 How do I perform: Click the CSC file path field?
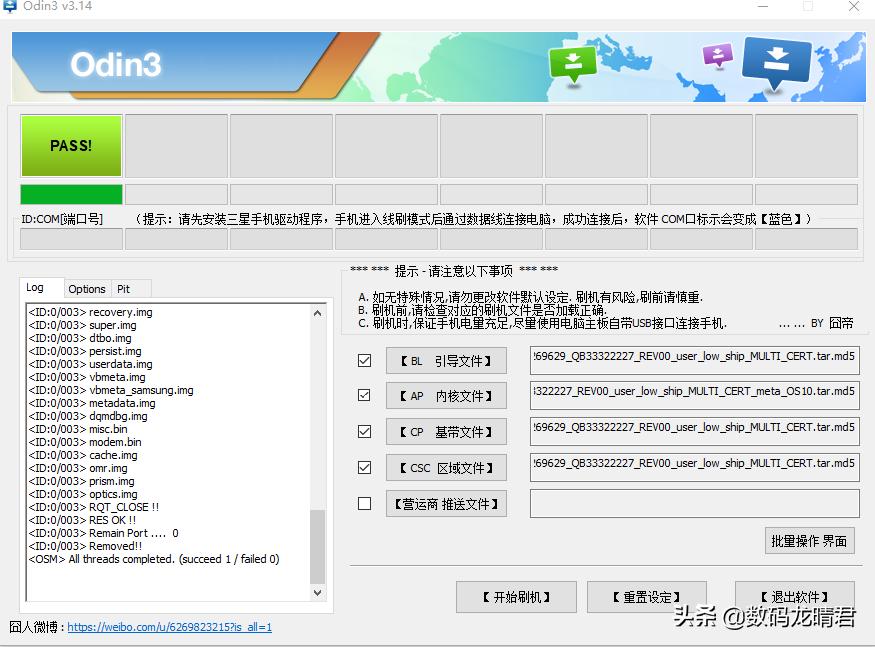click(695, 467)
